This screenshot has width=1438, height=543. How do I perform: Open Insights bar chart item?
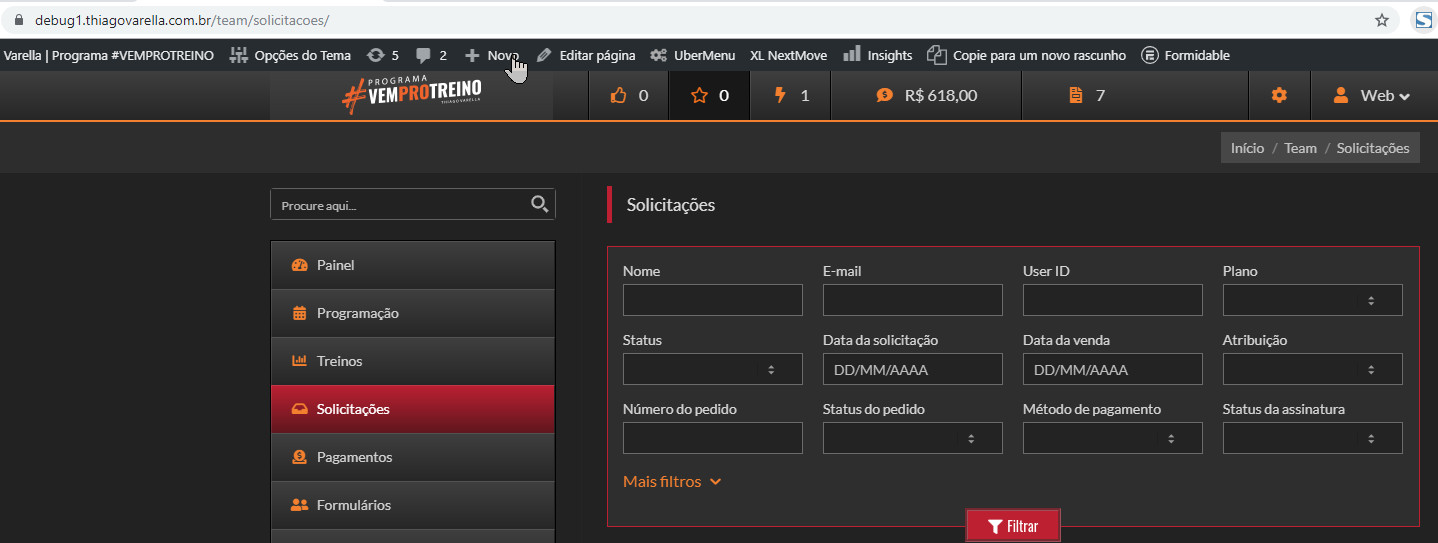tap(878, 55)
